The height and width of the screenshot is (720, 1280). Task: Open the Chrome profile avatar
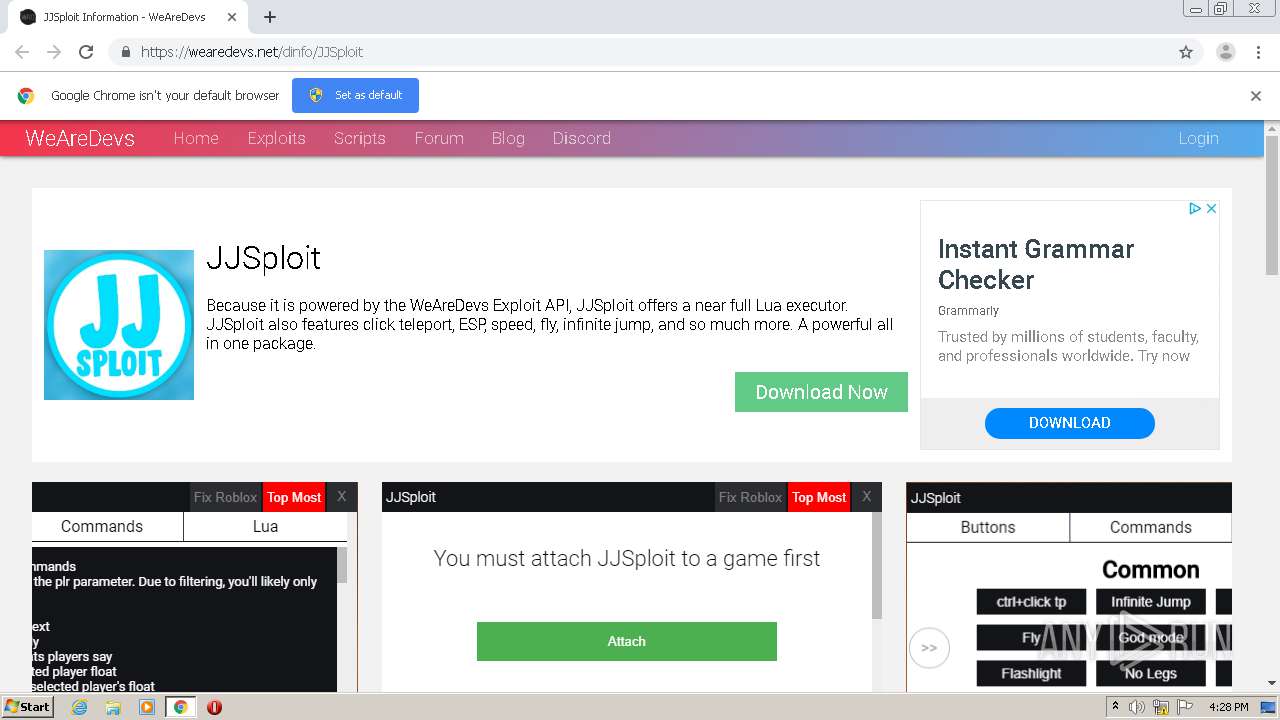pos(1226,52)
